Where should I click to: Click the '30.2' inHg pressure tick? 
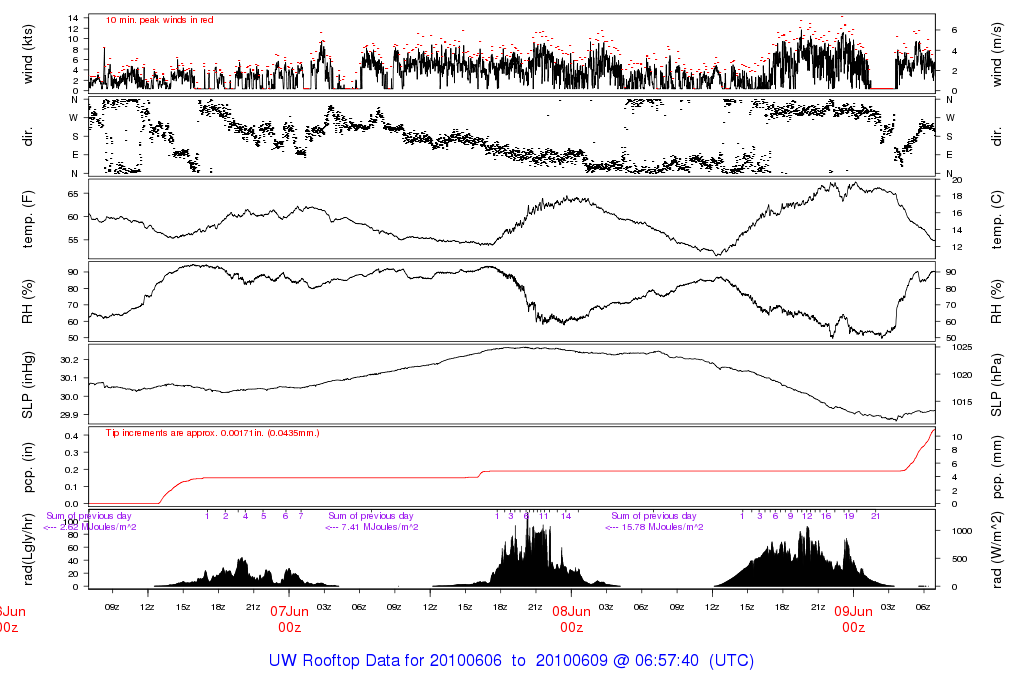coord(69,360)
